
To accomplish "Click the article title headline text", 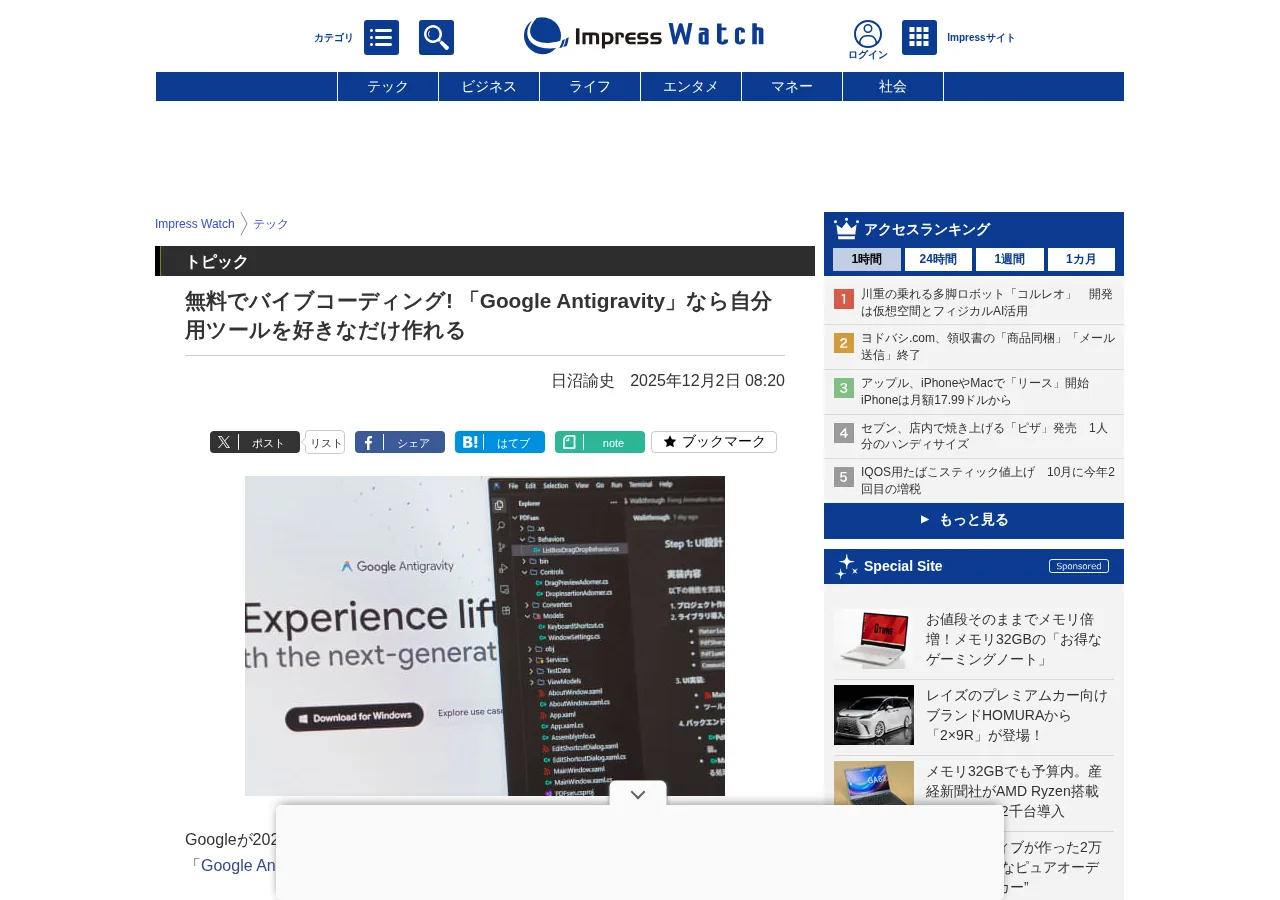I will click(478, 315).
